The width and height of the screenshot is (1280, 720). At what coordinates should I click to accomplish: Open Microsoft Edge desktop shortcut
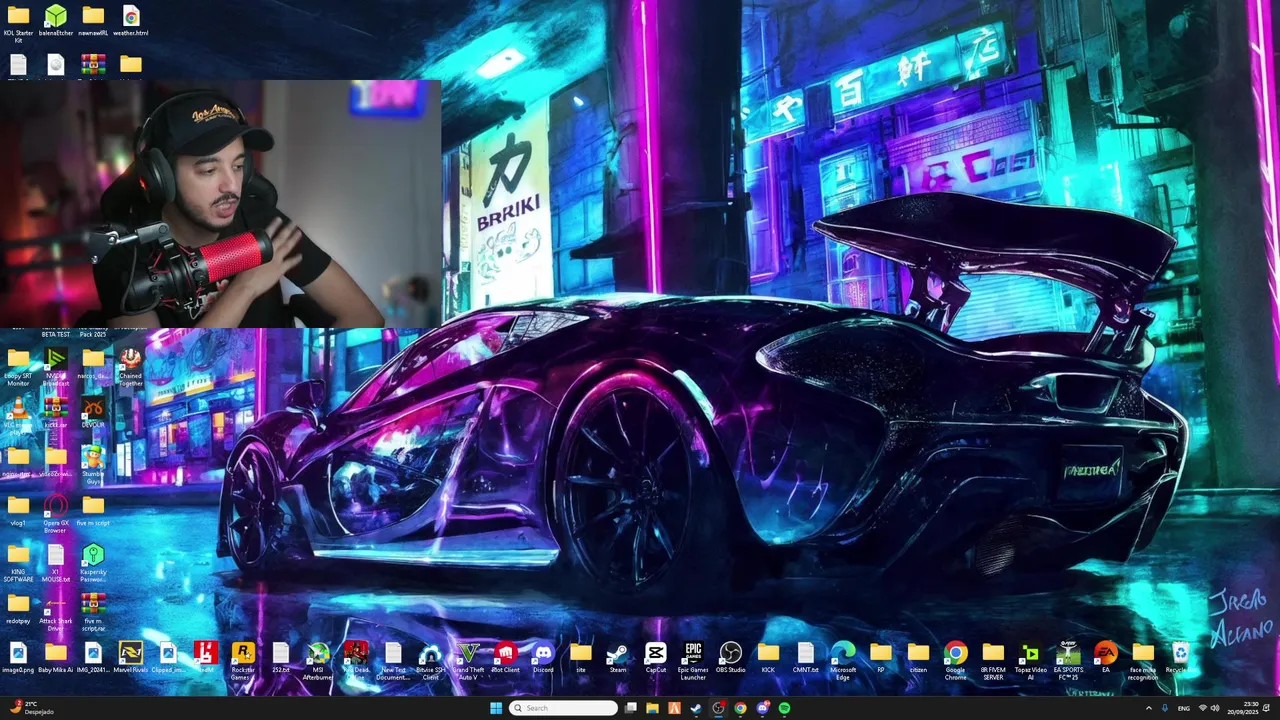(843, 660)
